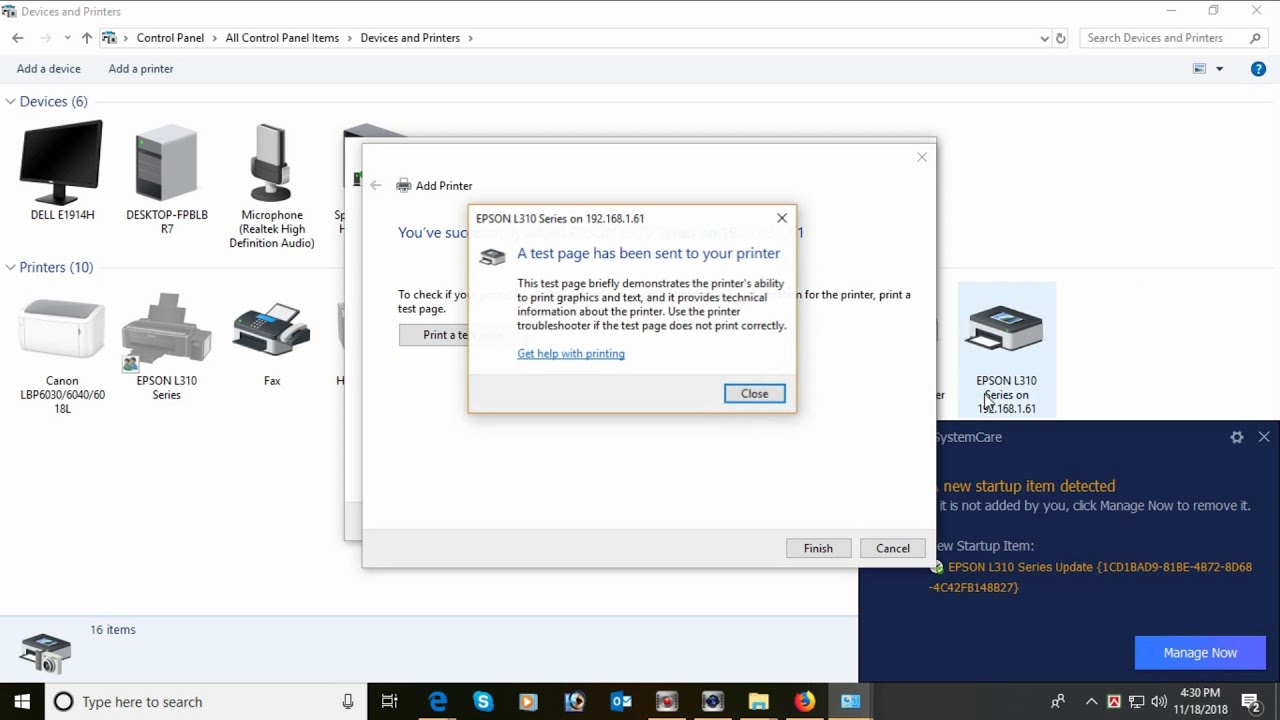Click the Manage Now button
Screen dimensions: 1280x720
(1200, 652)
